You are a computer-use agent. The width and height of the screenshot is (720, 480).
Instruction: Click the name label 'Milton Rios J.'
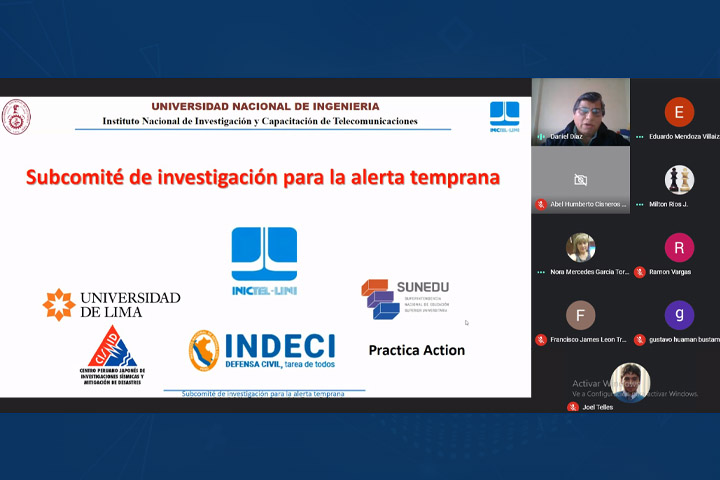point(668,204)
